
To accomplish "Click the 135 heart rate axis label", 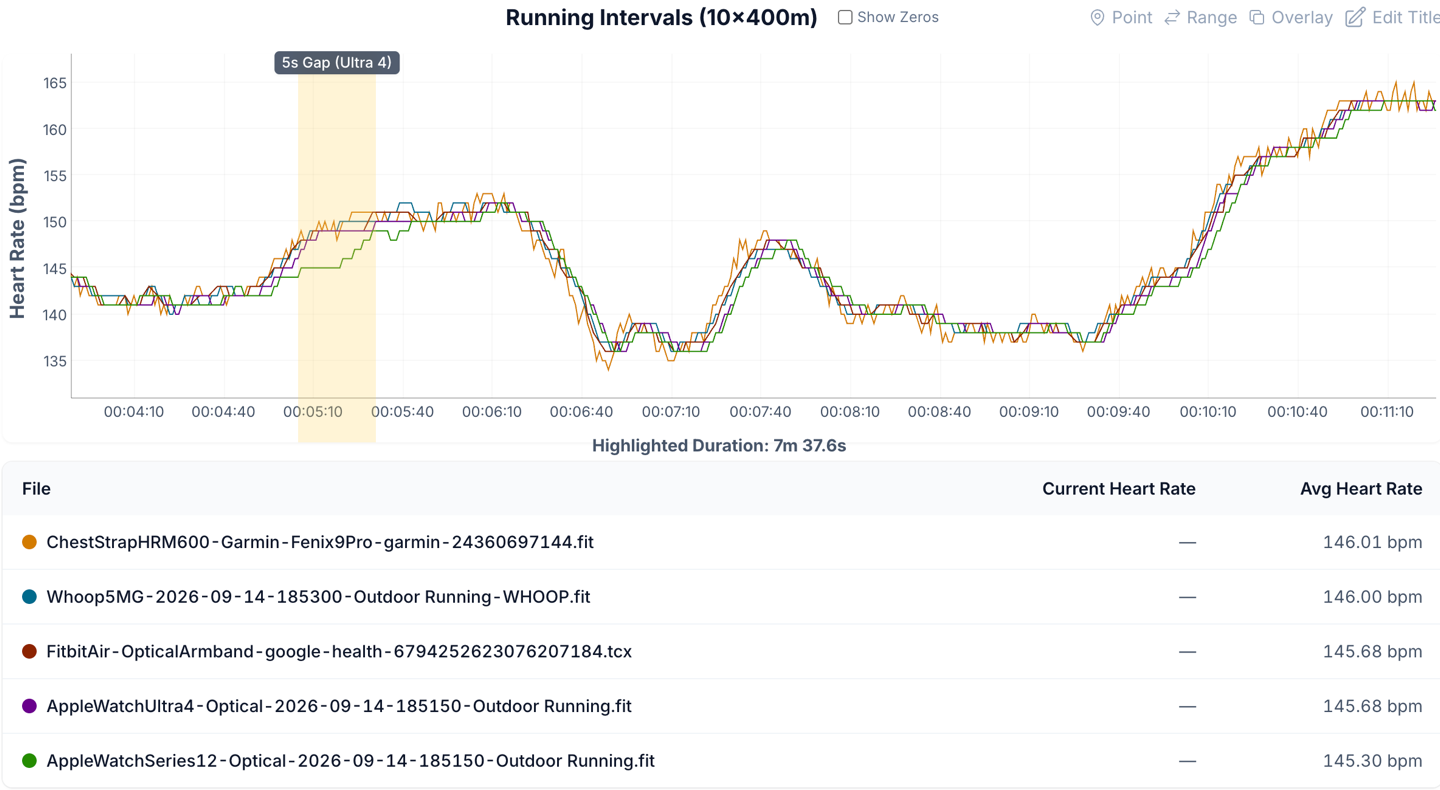I will 55,361.
